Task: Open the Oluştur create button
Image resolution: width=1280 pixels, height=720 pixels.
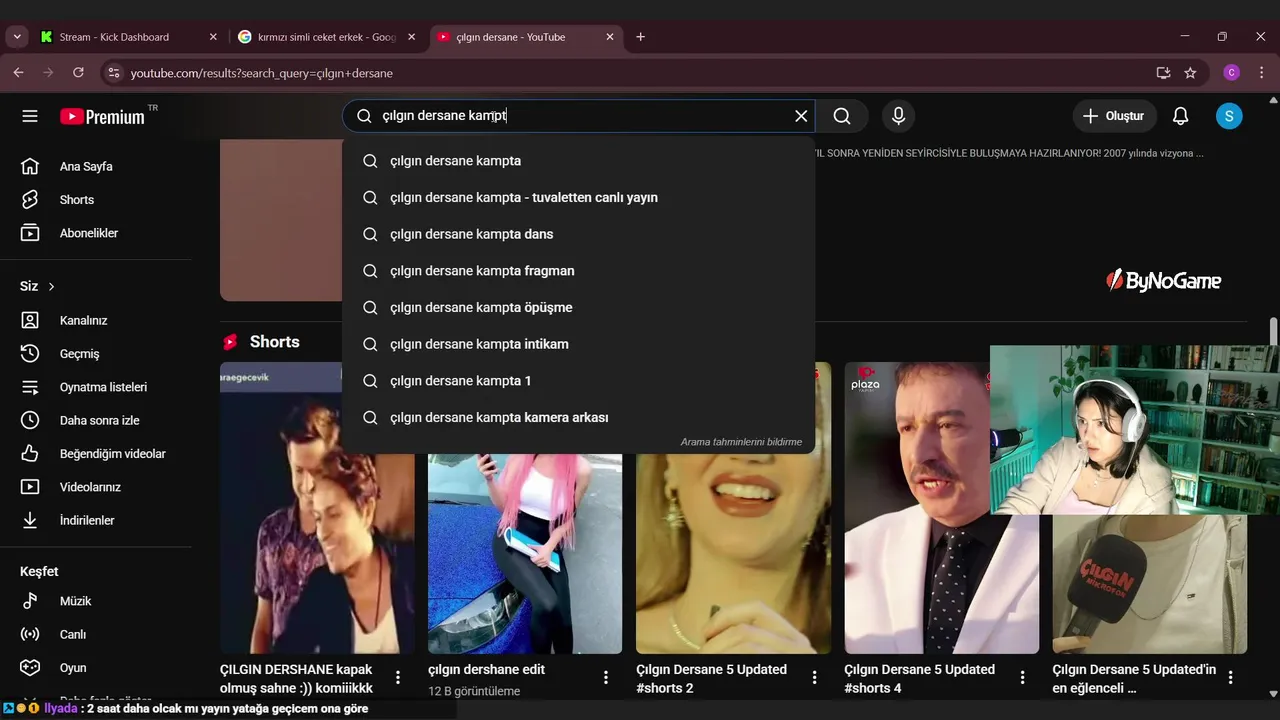Action: [1114, 116]
